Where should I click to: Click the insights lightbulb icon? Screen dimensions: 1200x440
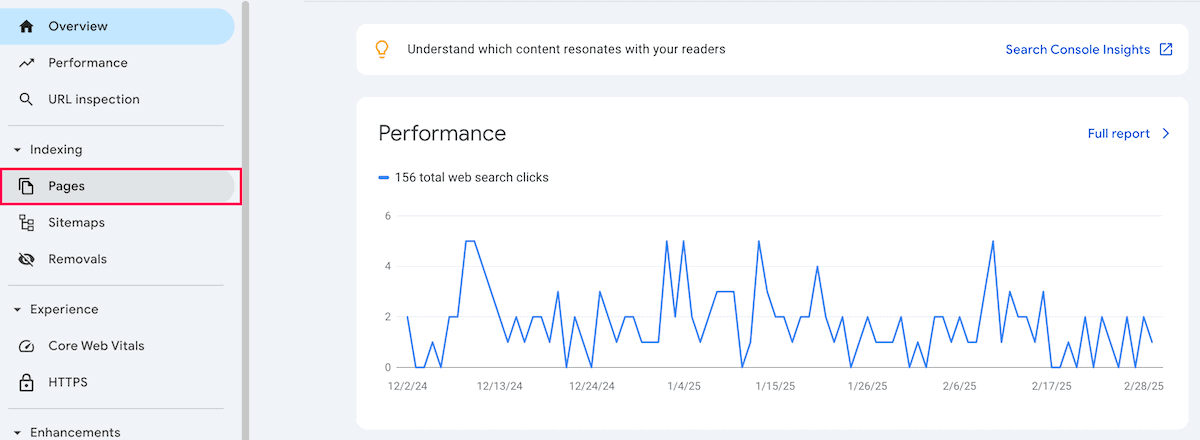381,49
